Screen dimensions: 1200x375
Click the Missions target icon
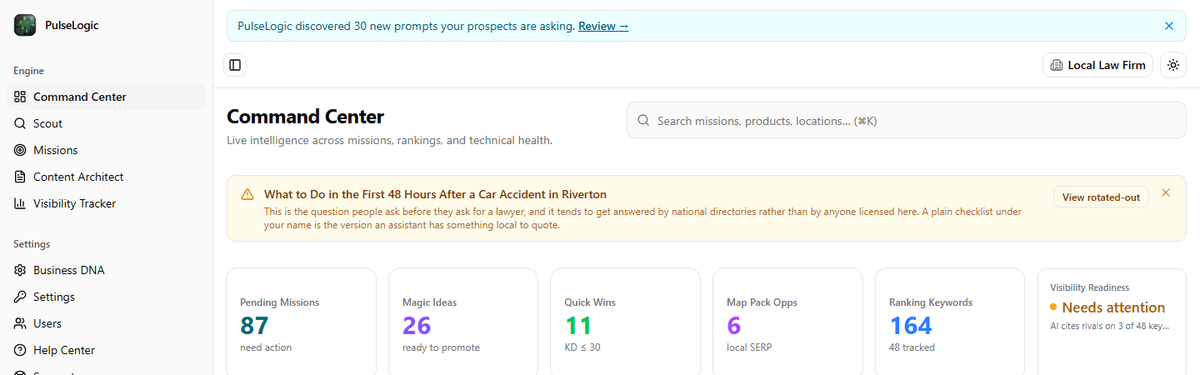pyautogui.click(x=20, y=150)
